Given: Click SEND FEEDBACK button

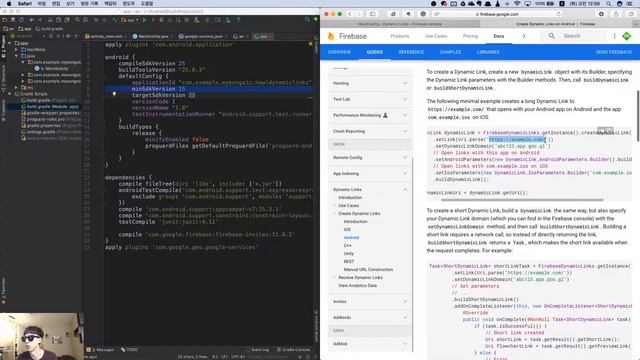Looking at the screenshot, I should pyautogui.click(x=613, y=52).
